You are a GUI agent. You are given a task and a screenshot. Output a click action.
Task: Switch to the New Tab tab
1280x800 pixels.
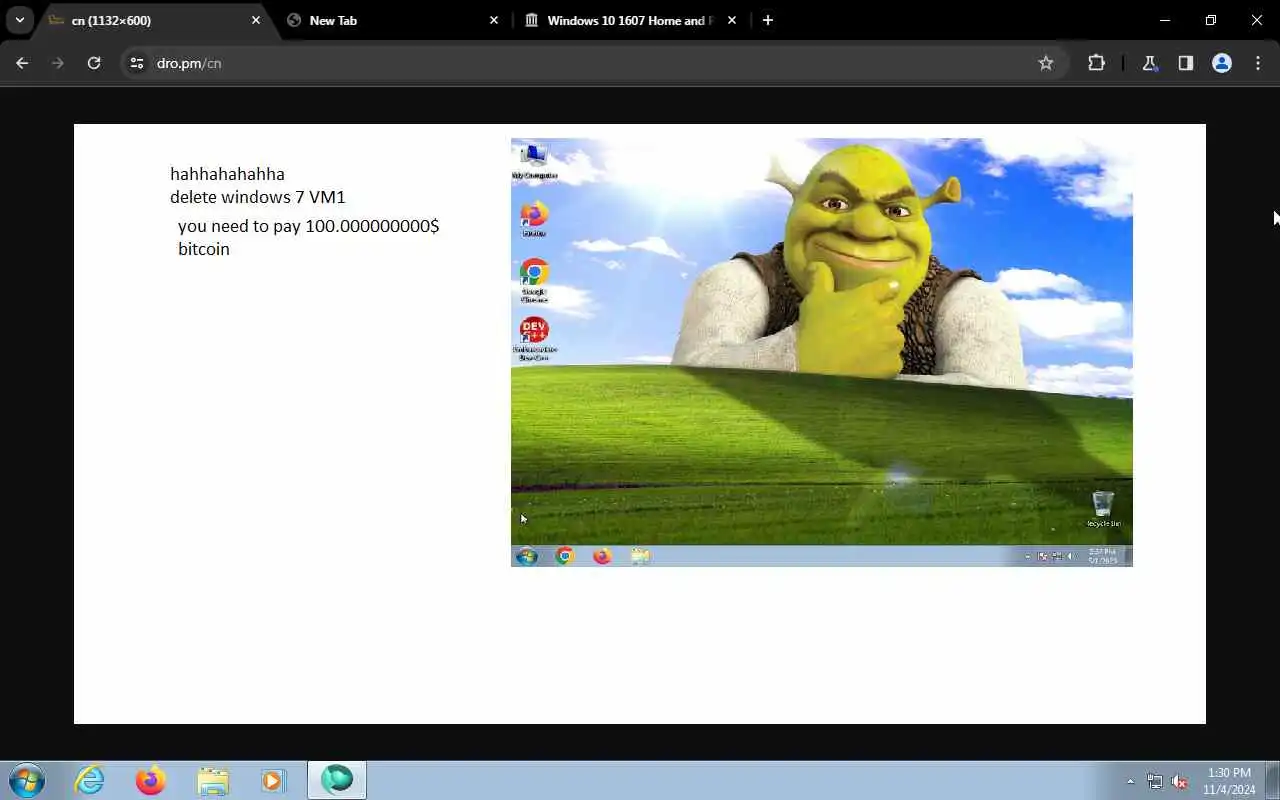[x=392, y=20]
